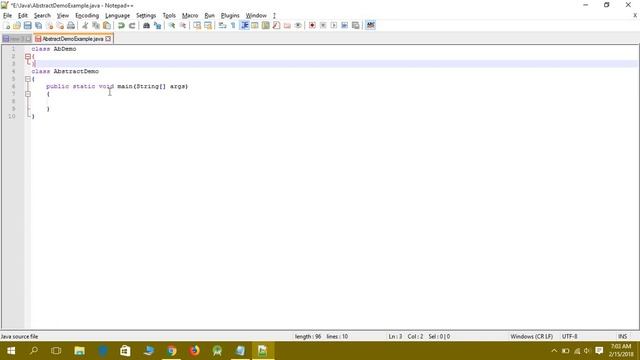Screen dimensions: 640x360
Task: Open the Edit menu
Action: 22,16
